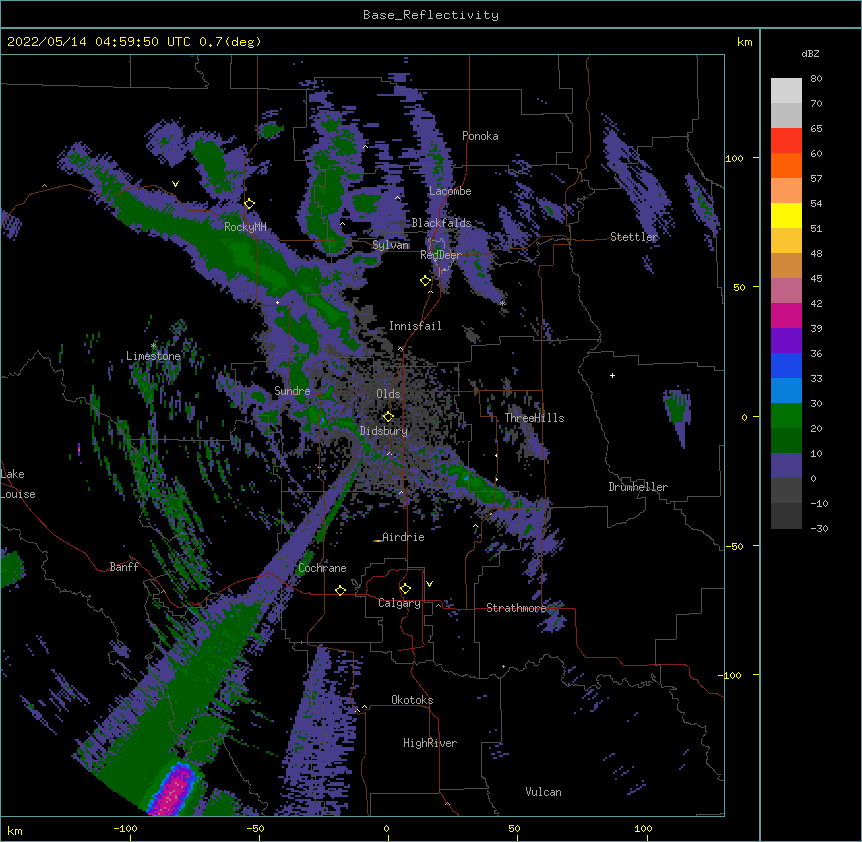Select the Blackfalds label
Image resolution: width=862 pixels, height=842 pixels.
pyautogui.click(x=441, y=223)
